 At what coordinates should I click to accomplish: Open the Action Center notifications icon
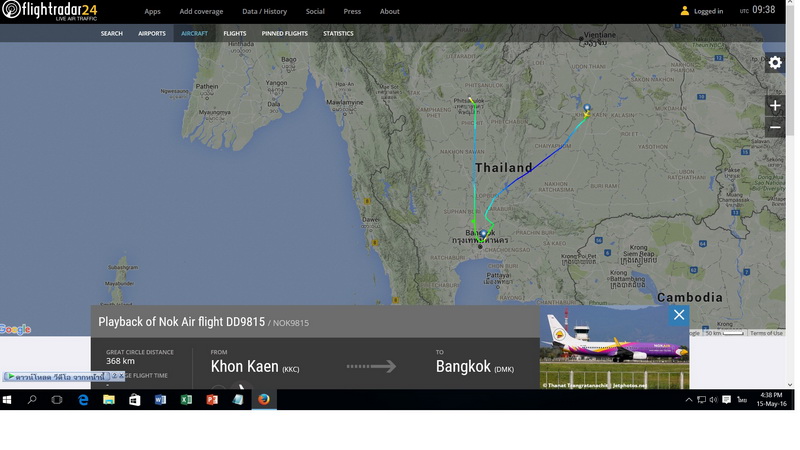tap(727, 399)
